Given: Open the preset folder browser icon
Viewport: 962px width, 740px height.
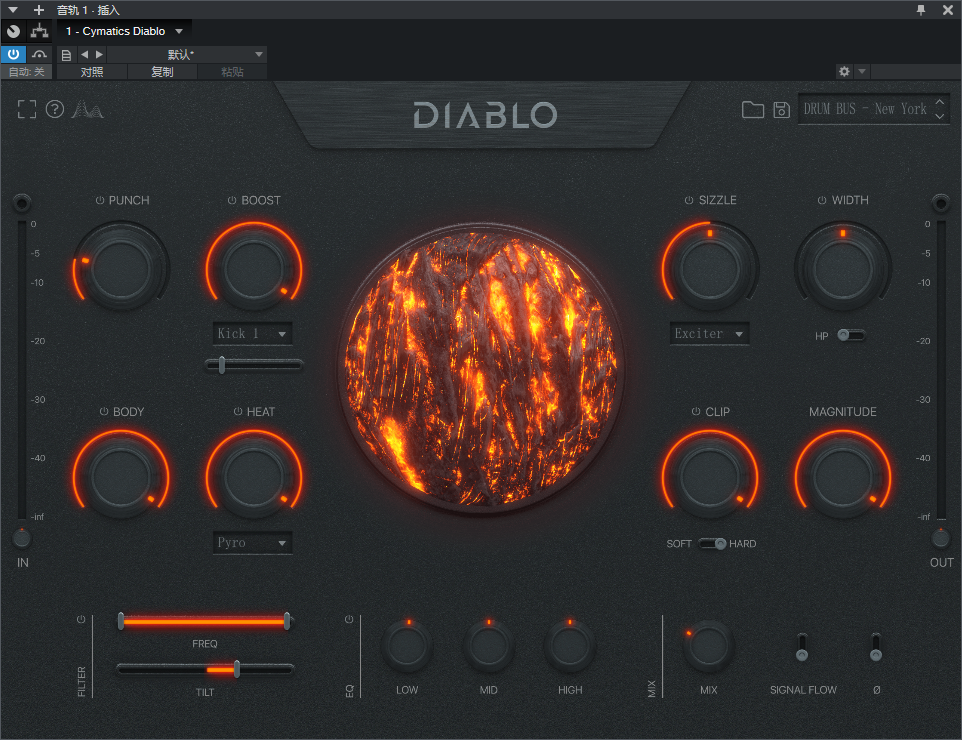Looking at the screenshot, I should pyautogui.click(x=753, y=110).
